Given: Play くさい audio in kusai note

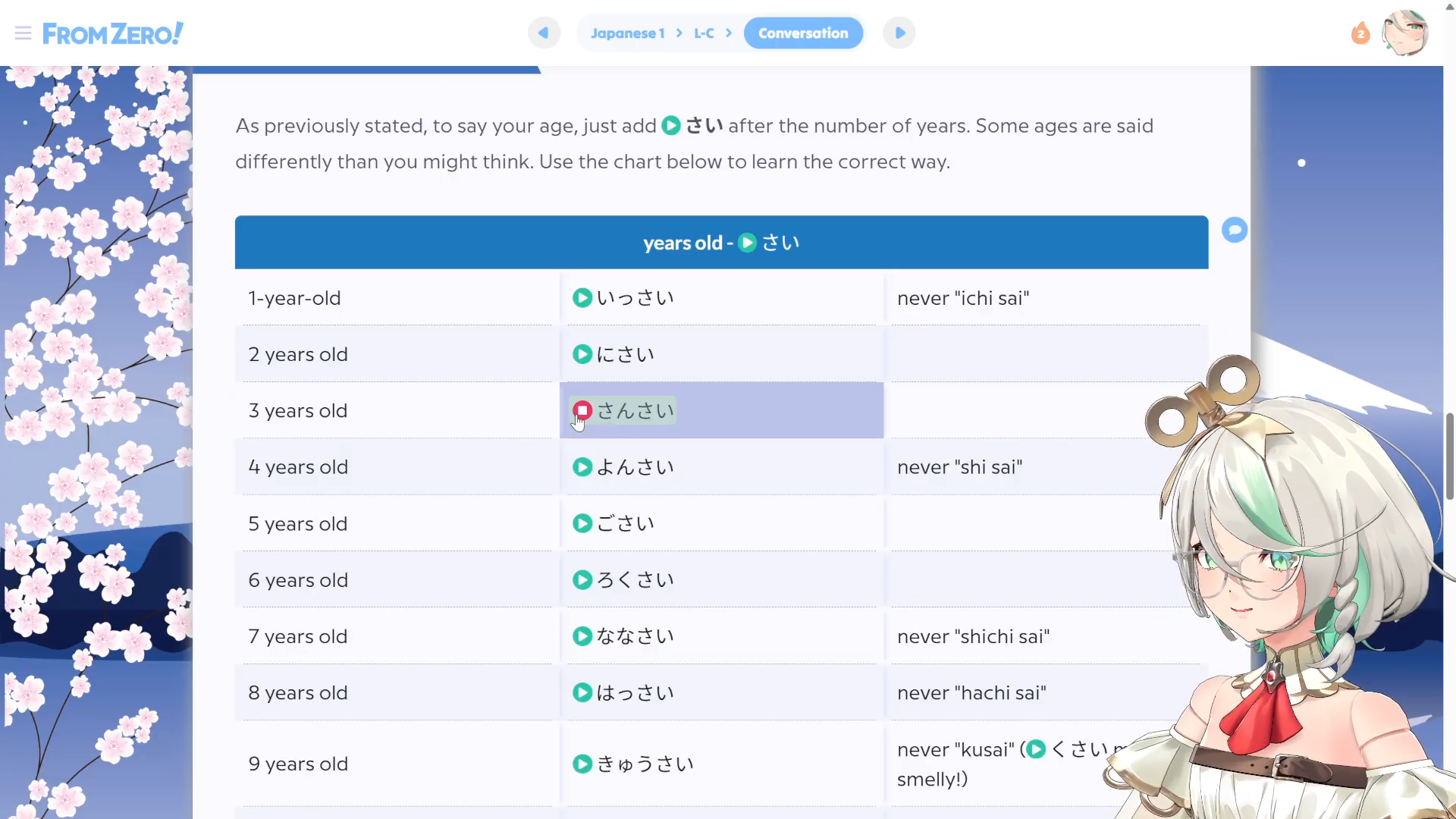Looking at the screenshot, I should point(1036,749).
